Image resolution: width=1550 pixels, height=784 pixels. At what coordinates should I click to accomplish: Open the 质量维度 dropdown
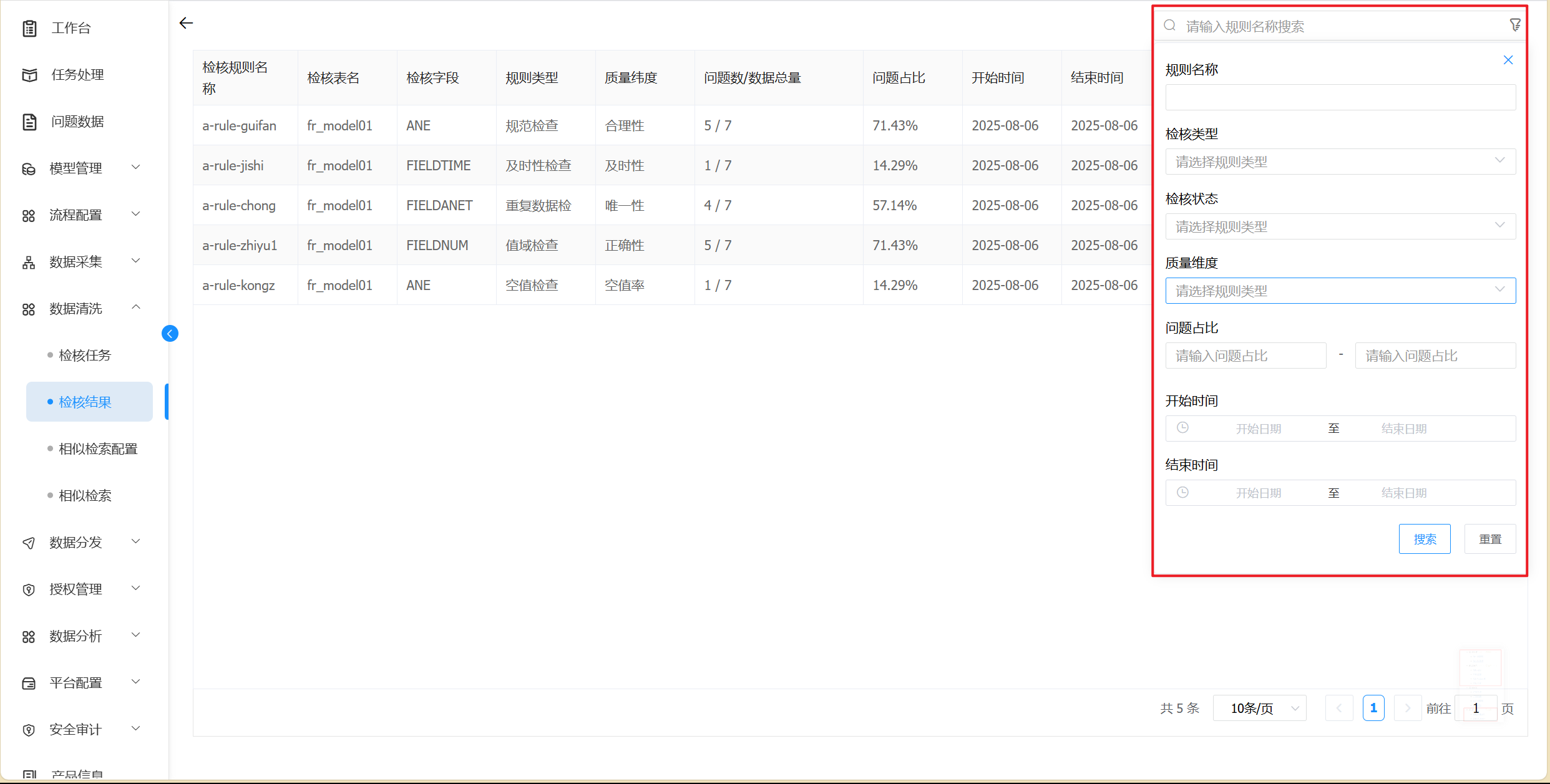click(x=1340, y=291)
